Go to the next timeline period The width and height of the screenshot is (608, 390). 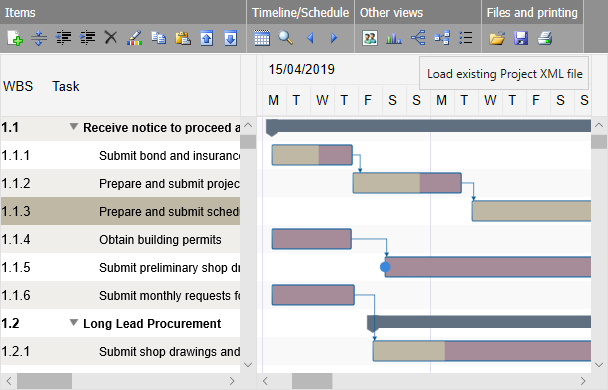[x=334, y=38]
